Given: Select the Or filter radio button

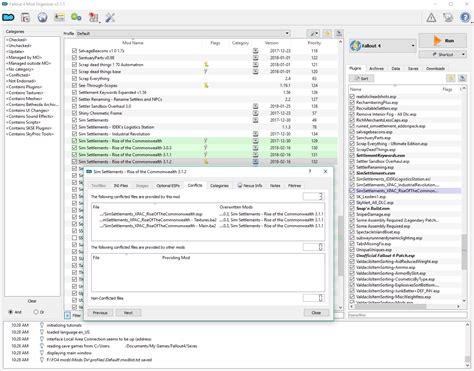Looking at the screenshot, I should point(36,312).
